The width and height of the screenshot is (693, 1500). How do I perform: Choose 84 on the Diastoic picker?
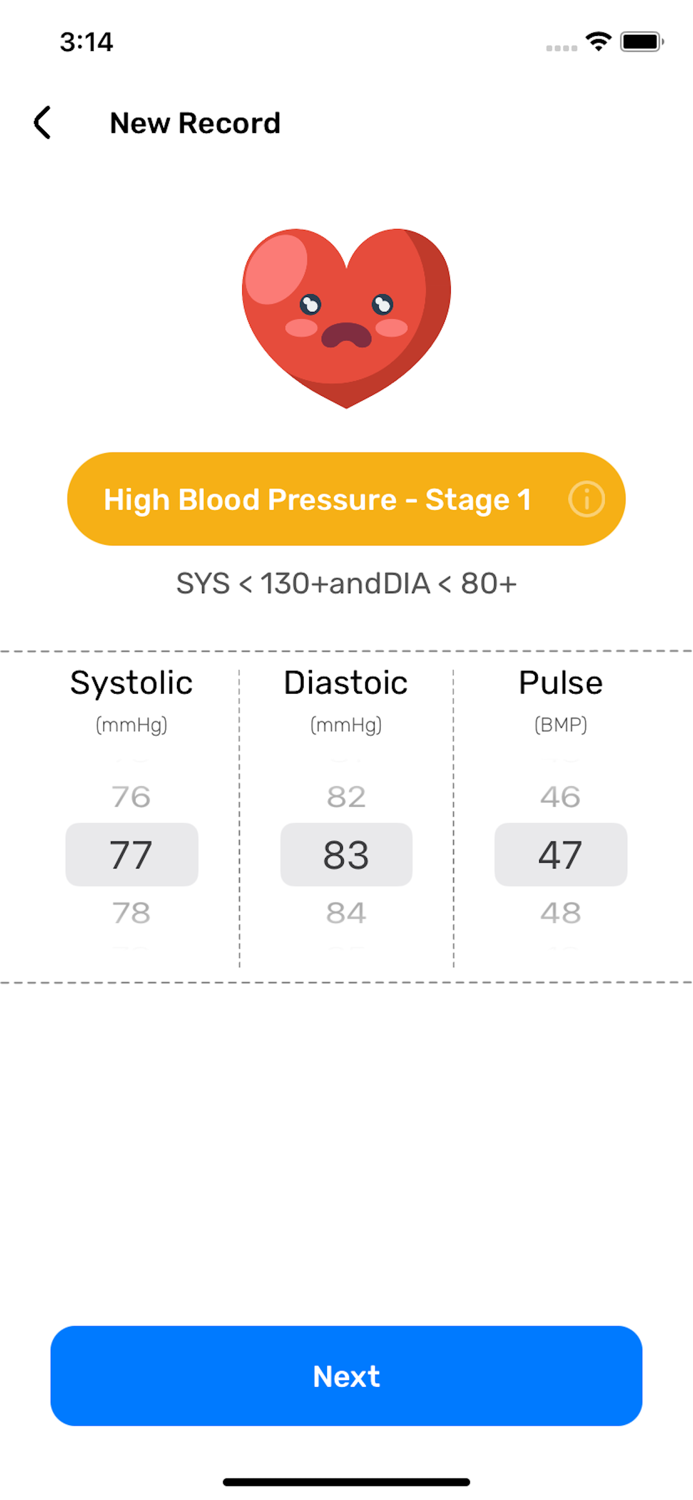coord(346,912)
